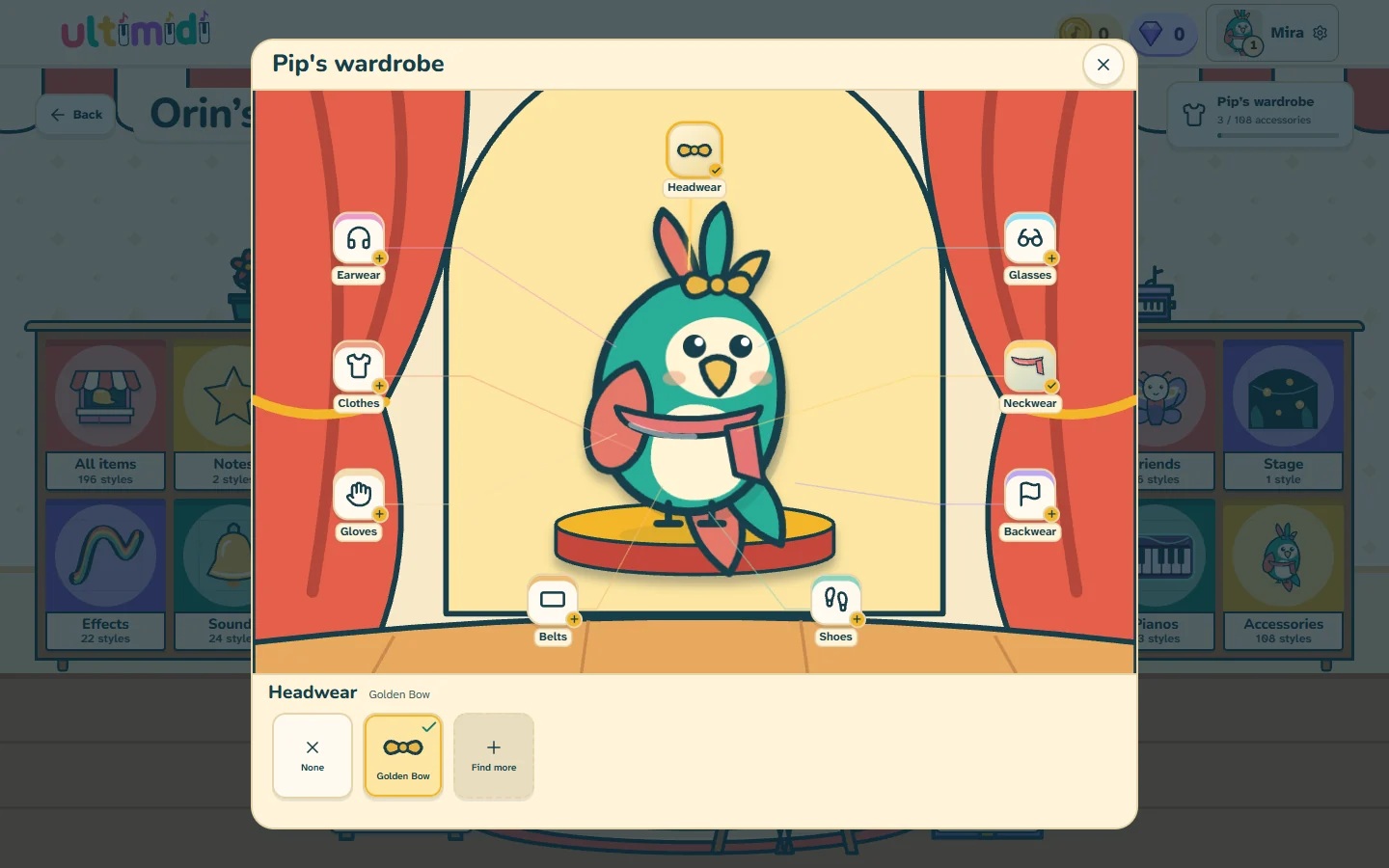Screen dimensions: 1389x868
Task: Close Pip's wardrobe dialog
Action: (x=1103, y=65)
